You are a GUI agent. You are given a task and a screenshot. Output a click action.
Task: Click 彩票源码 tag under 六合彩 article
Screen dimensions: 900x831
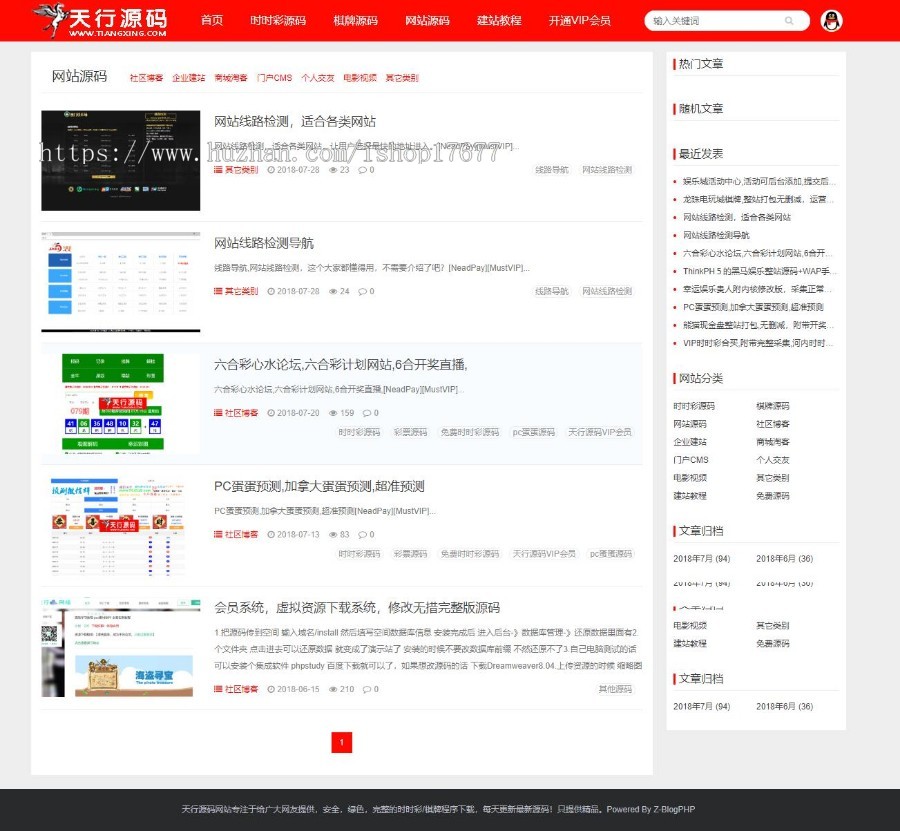(410, 432)
